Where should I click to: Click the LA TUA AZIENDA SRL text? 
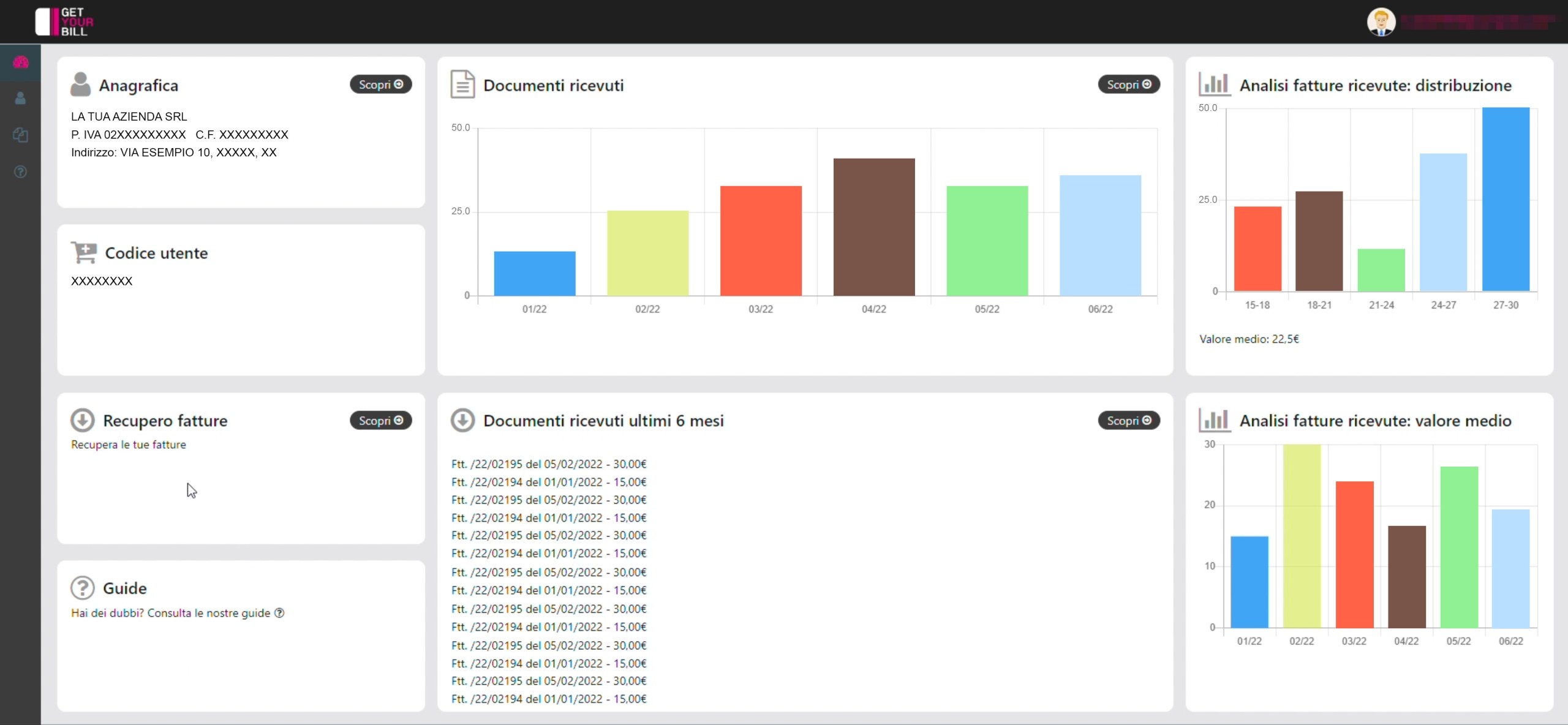(129, 116)
